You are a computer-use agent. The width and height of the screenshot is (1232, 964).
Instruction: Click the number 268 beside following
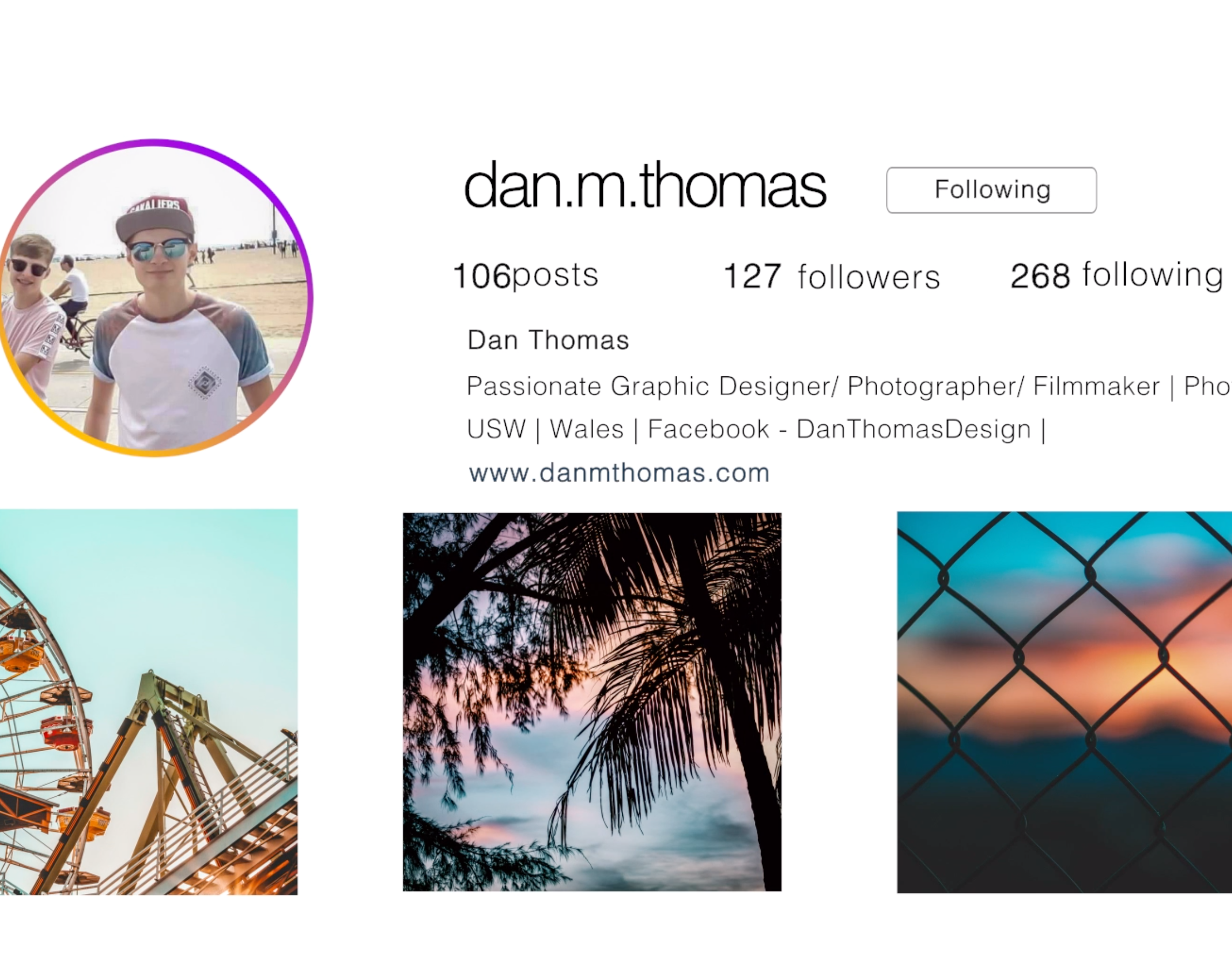point(1040,277)
